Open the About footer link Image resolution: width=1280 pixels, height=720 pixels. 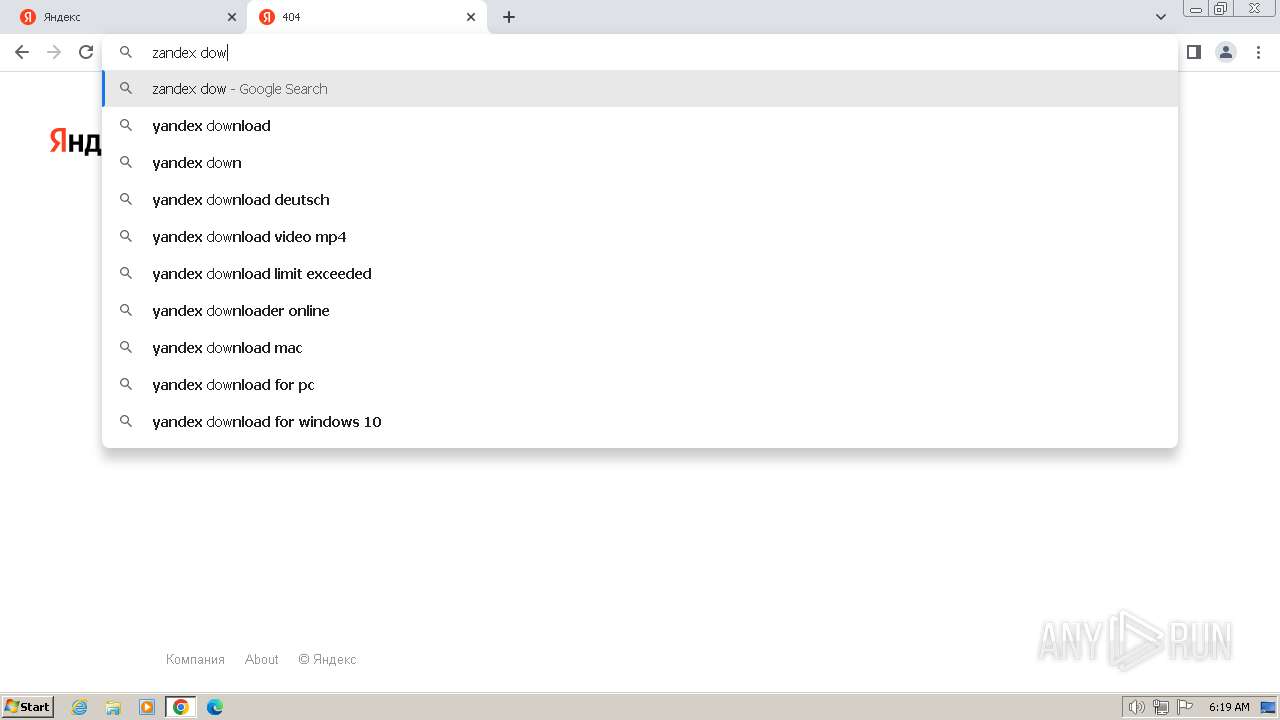(x=262, y=659)
